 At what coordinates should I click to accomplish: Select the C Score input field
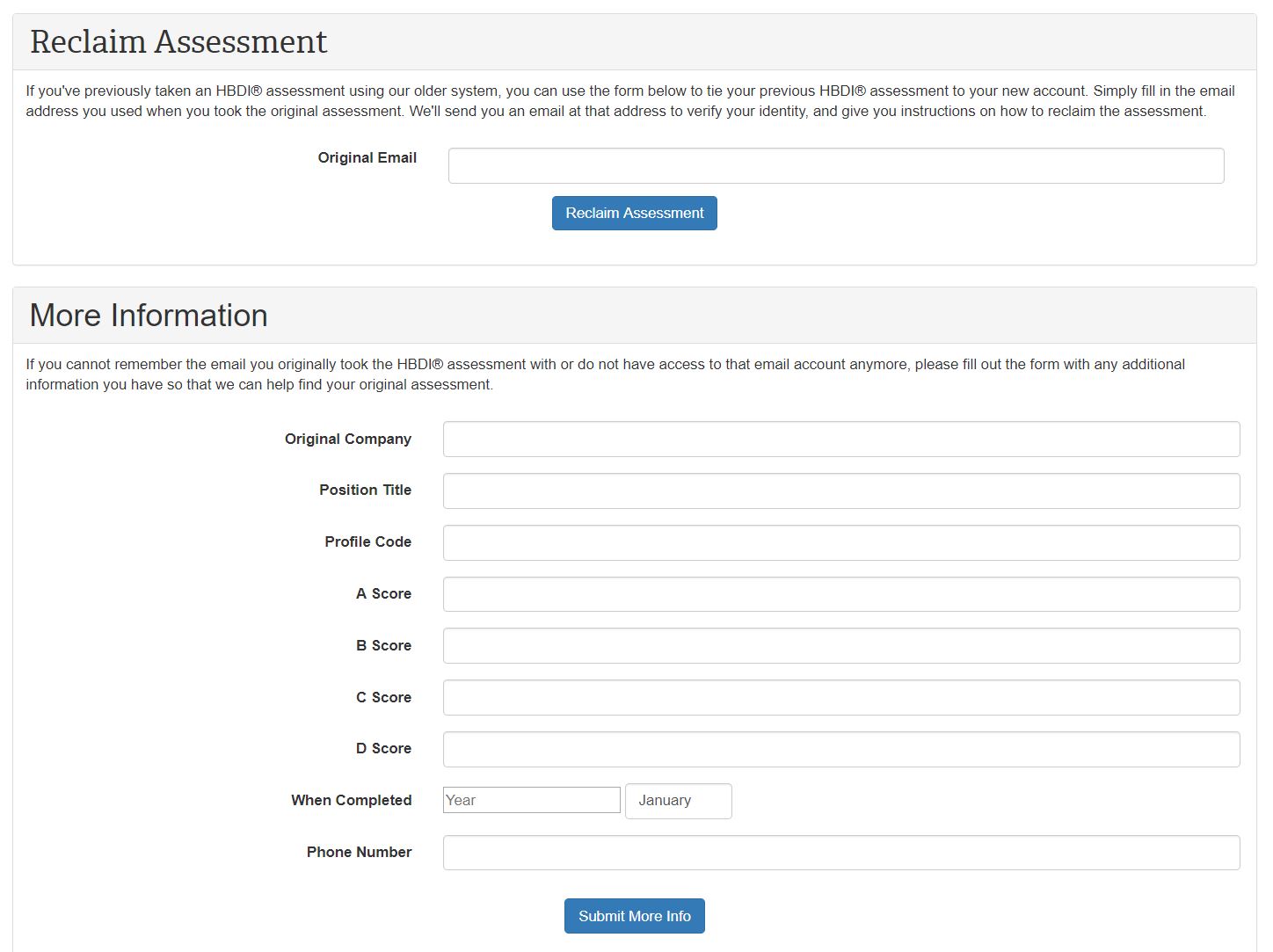(x=840, y=698)
